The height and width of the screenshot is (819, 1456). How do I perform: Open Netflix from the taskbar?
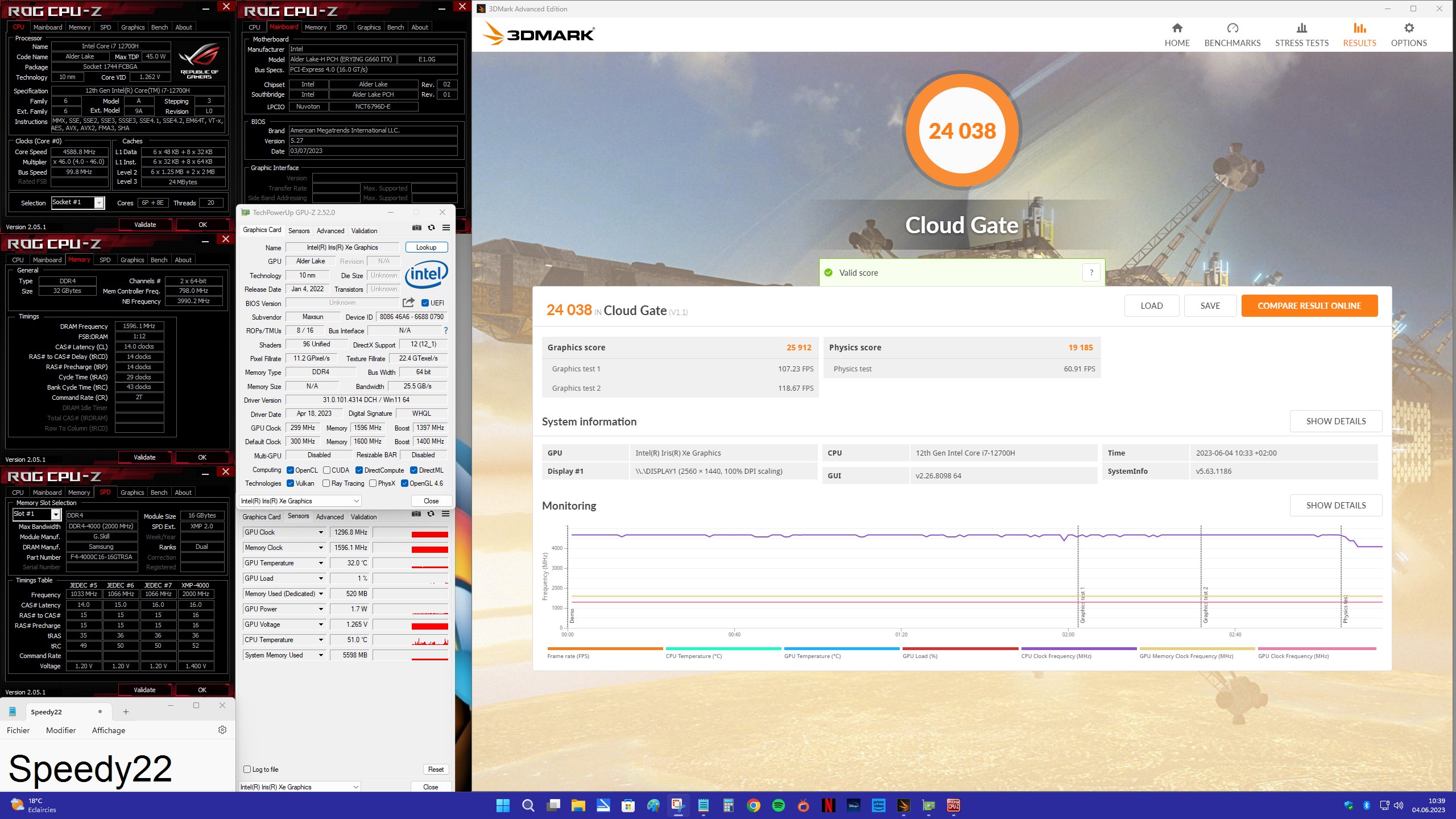click(828, 805)
